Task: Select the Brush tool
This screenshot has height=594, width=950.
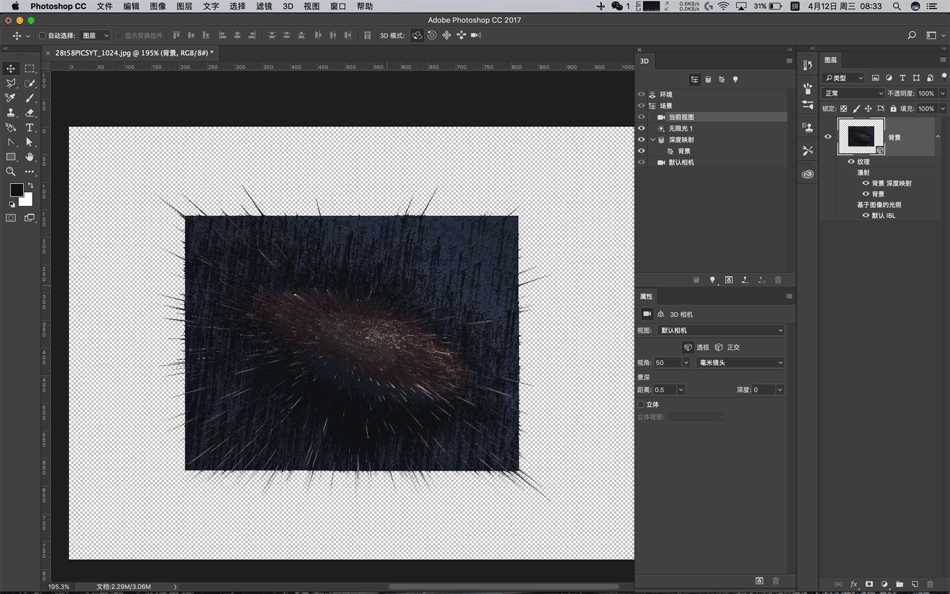Action: point(29,98)
